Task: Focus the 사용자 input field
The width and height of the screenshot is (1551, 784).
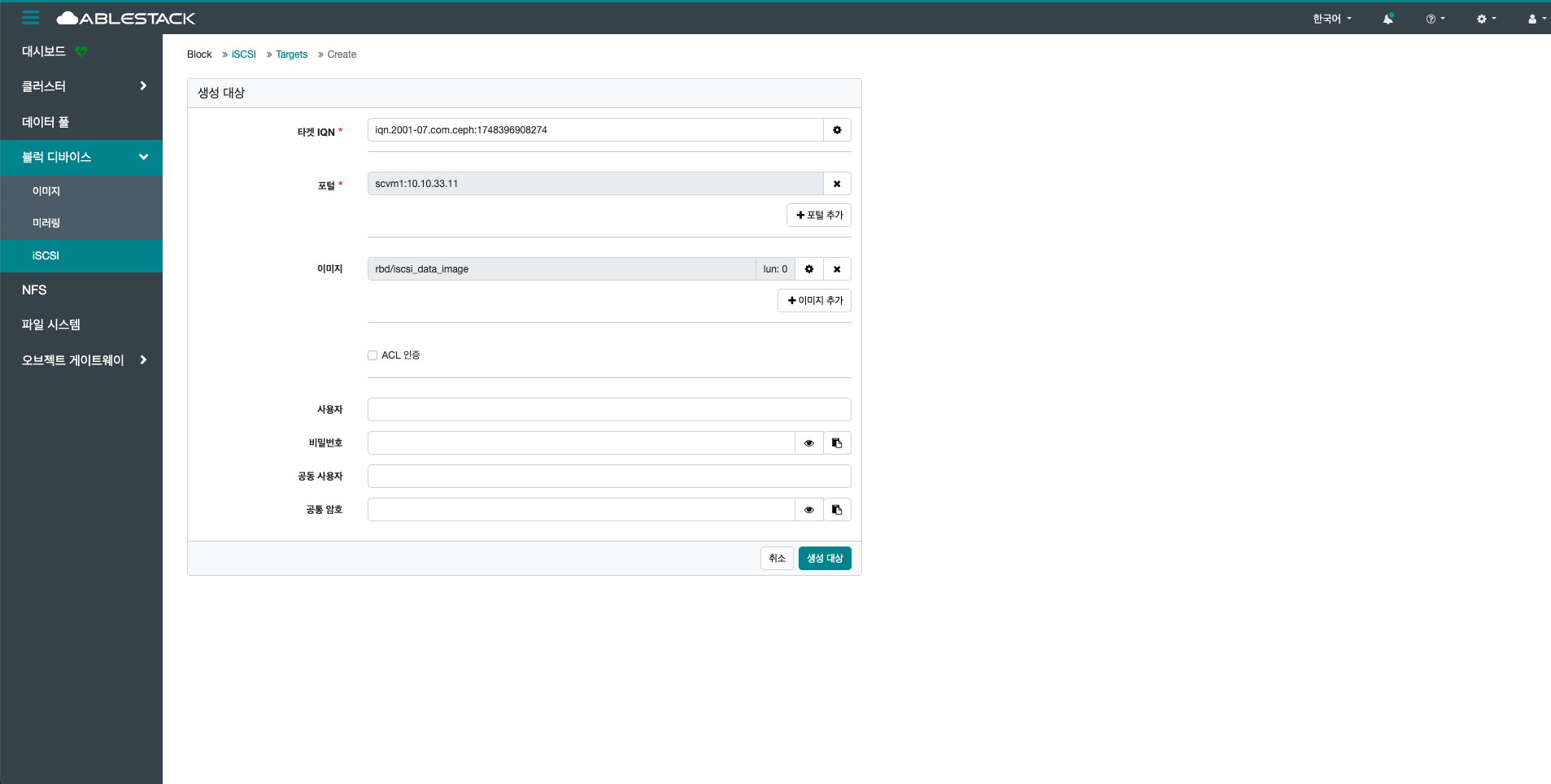Action: tap(609, 410)
